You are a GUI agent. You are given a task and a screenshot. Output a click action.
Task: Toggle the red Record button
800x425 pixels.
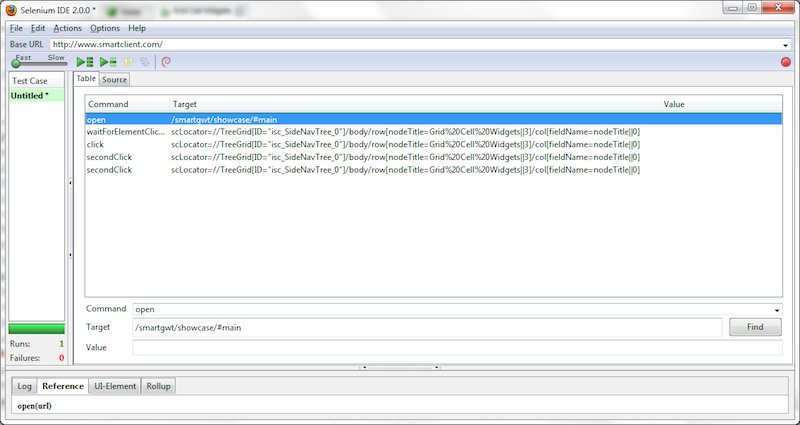[785, 62]
